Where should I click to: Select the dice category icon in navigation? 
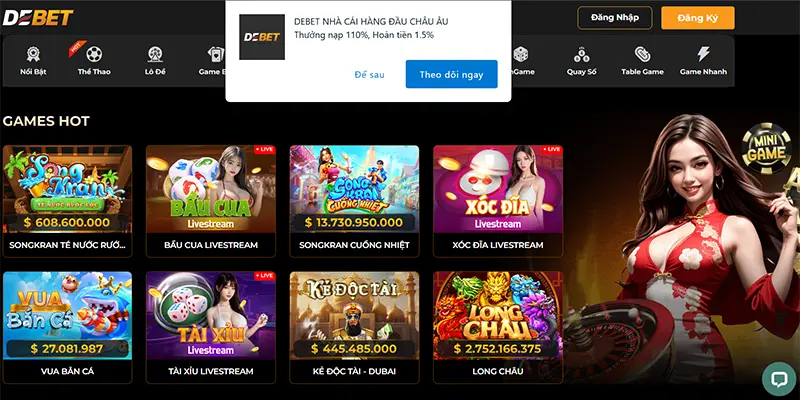pyautogui.click(x=520, y=54)
